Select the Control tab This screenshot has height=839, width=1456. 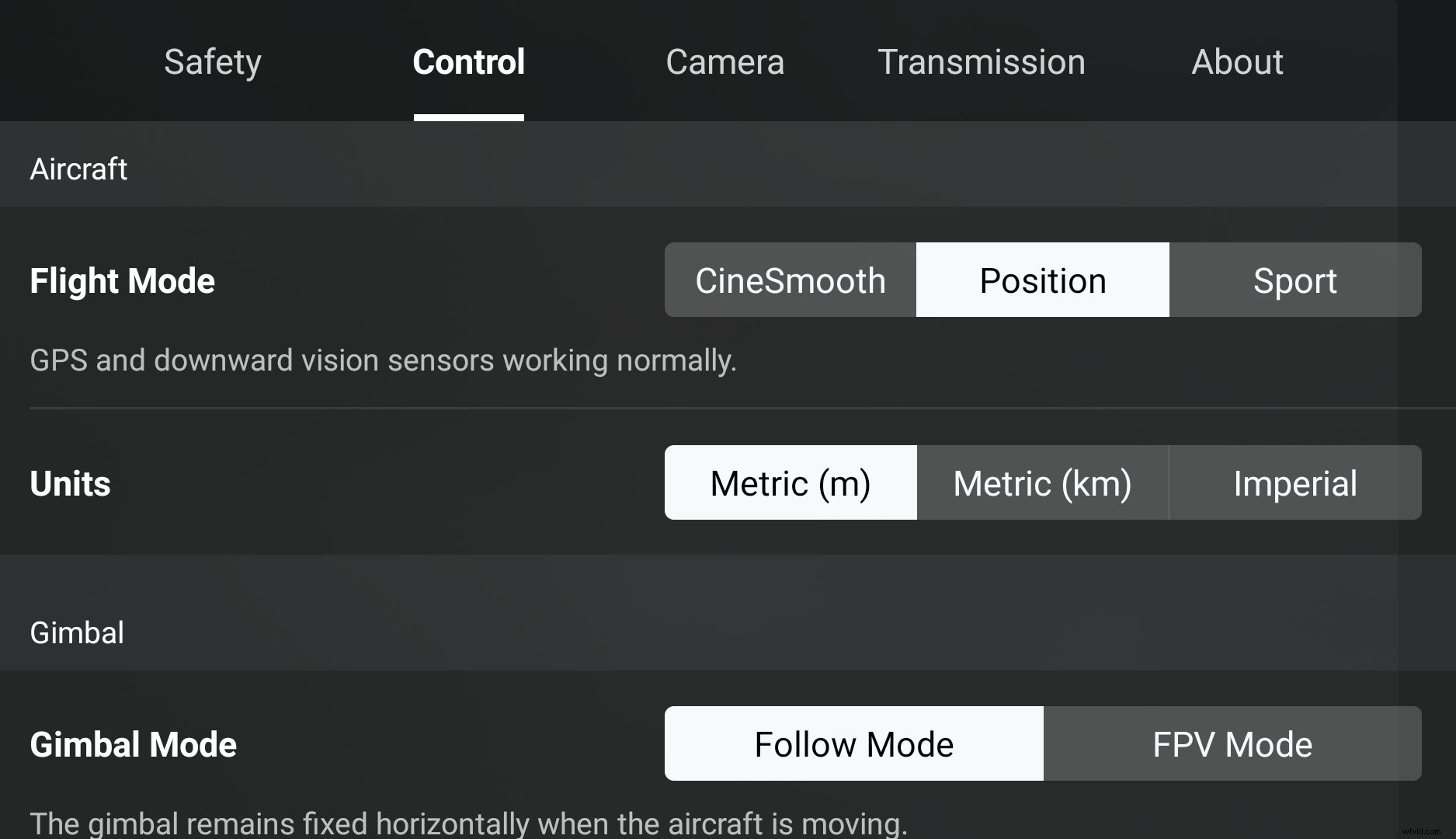click(468, 62)
